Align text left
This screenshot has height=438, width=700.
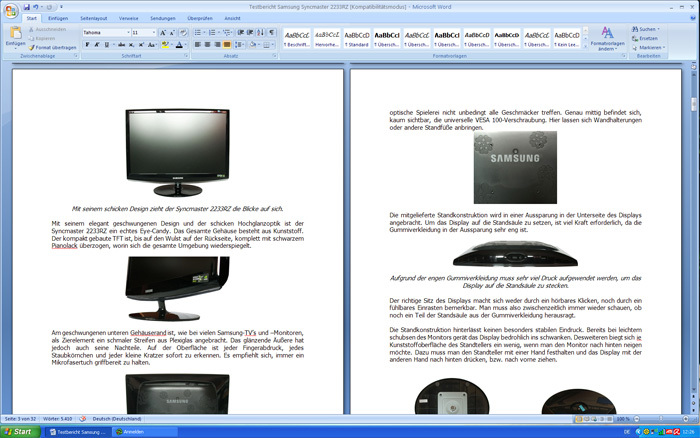pos(198,45)
